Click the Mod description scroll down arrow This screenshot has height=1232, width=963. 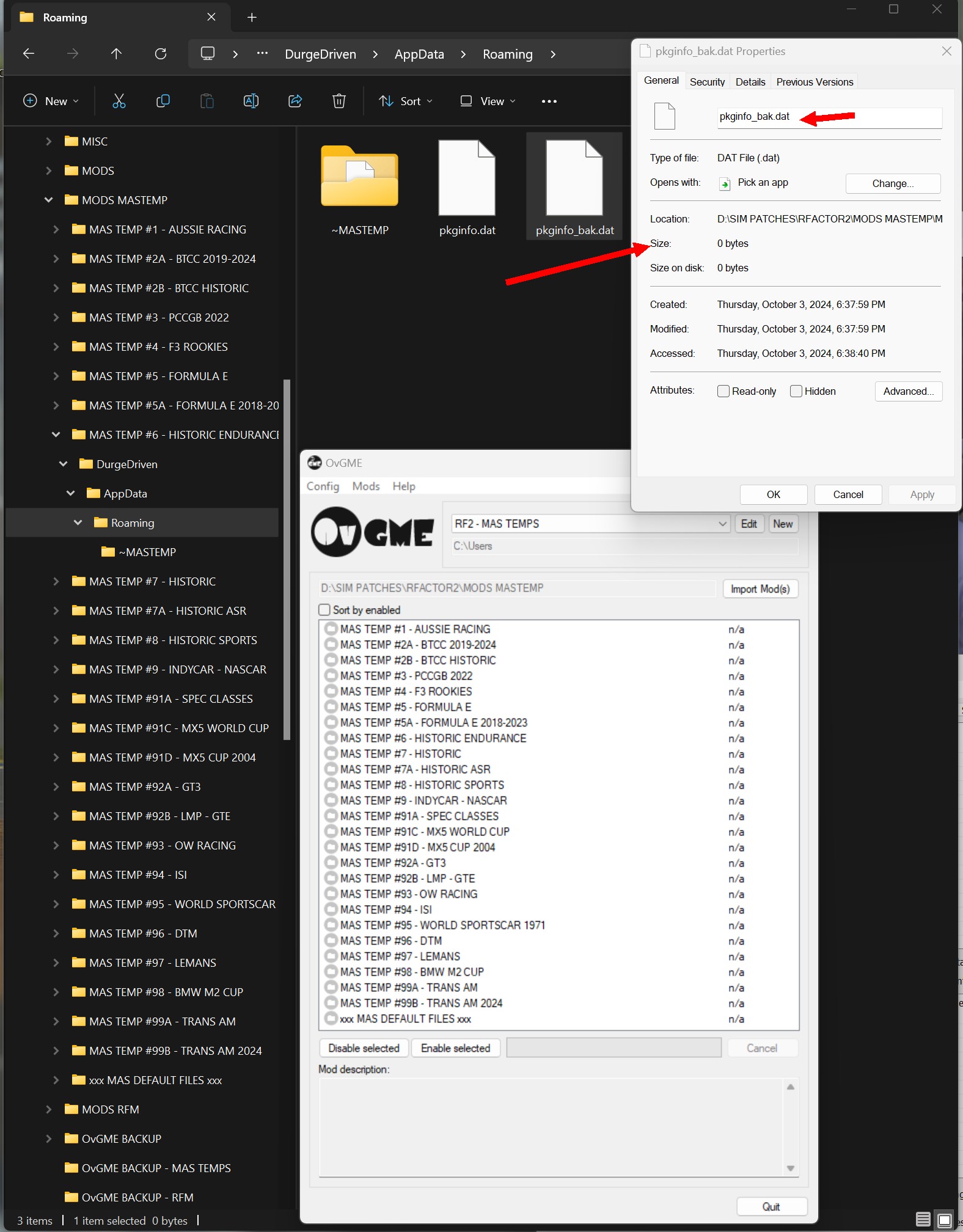tap(791, 1168)
